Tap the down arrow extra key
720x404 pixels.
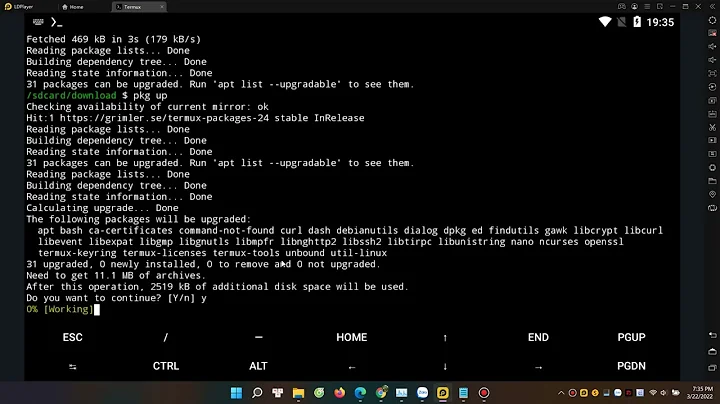point(445,366)
